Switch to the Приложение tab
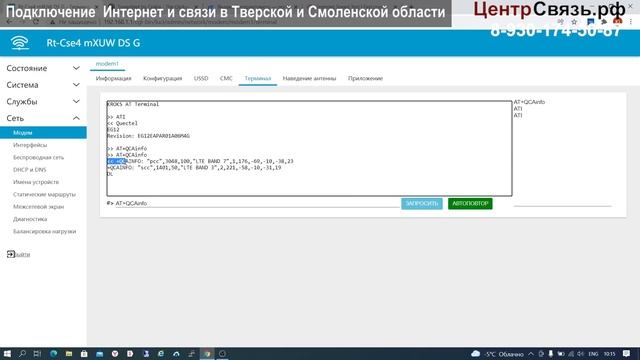 [365, 78]
